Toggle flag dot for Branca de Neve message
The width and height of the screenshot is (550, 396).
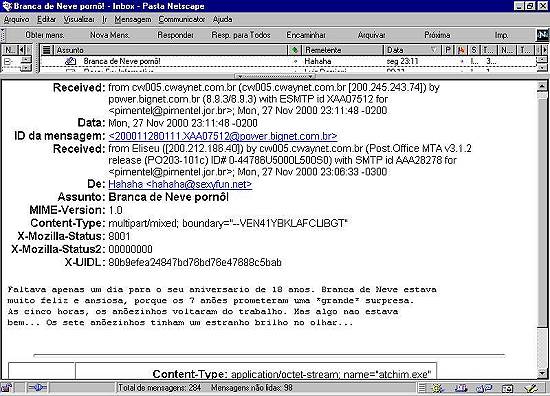(462, 61)
